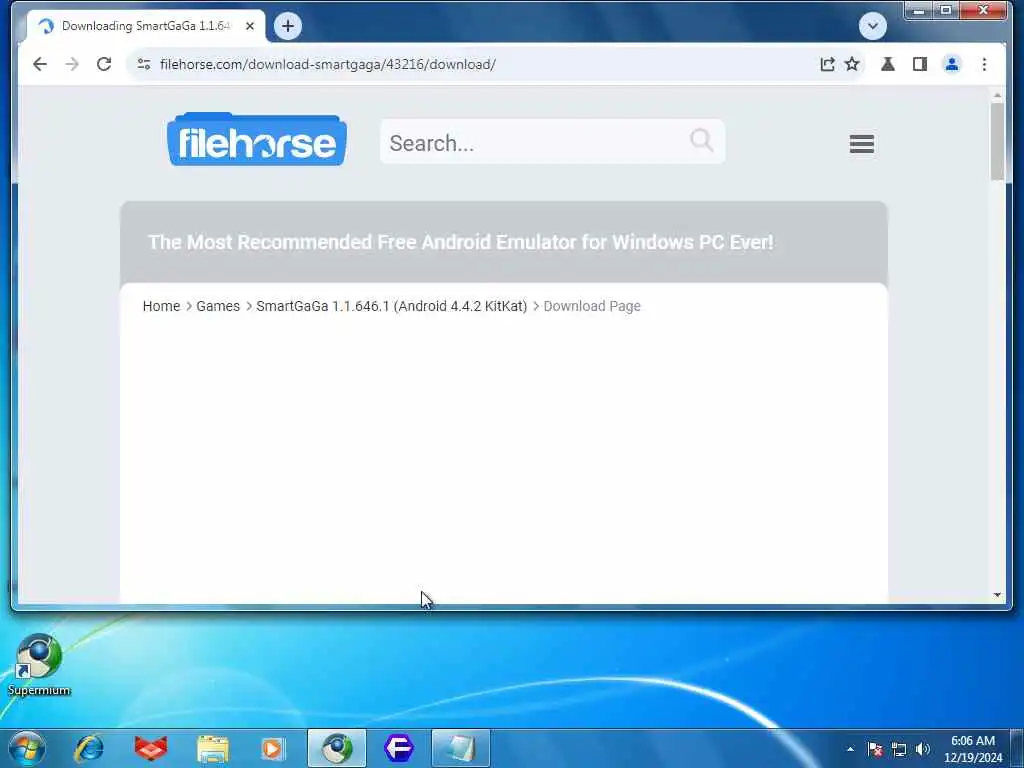
Task: Click the Show desktop button
Action: pyautogui.click(x=1017, y=748)
